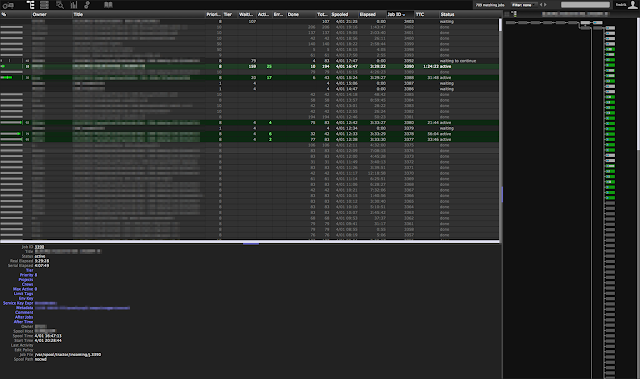The image size is (640, 379).
Task: Open the Blades list view icon
Action: pyautogui.click(x=44, y=5)
